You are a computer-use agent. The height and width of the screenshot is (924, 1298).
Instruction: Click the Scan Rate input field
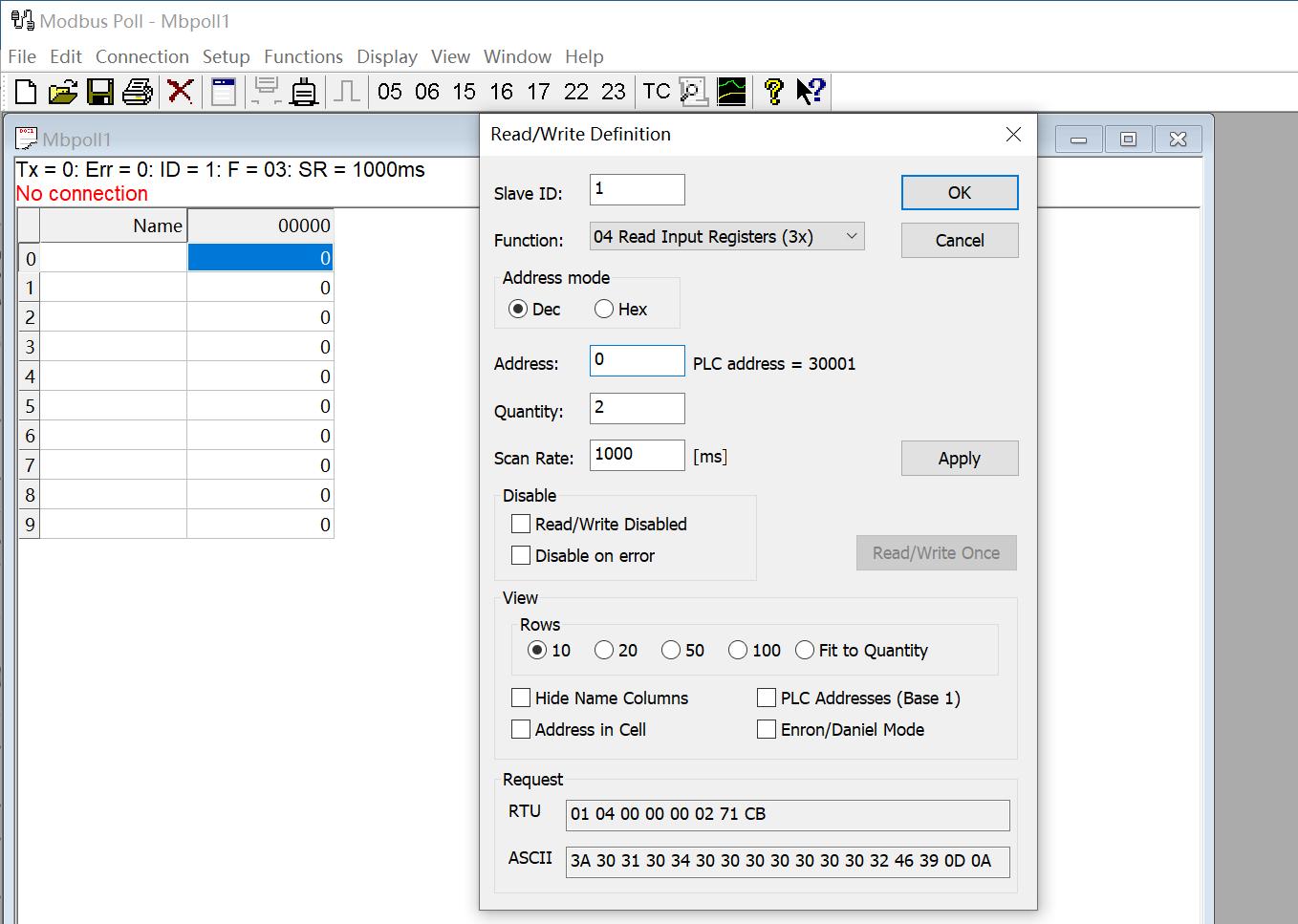(x=637, y=455)
